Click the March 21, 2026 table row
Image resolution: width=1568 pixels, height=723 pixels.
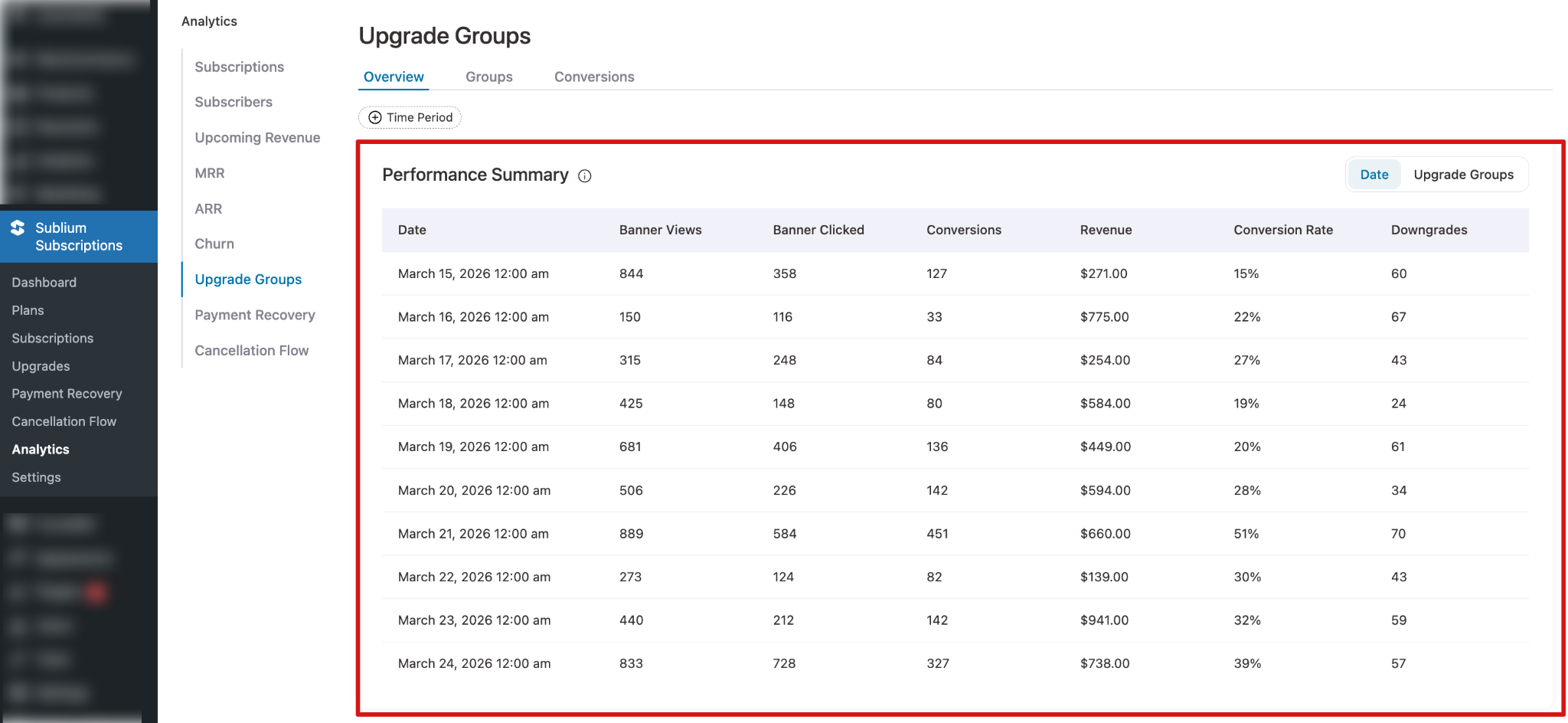(842, 534)
